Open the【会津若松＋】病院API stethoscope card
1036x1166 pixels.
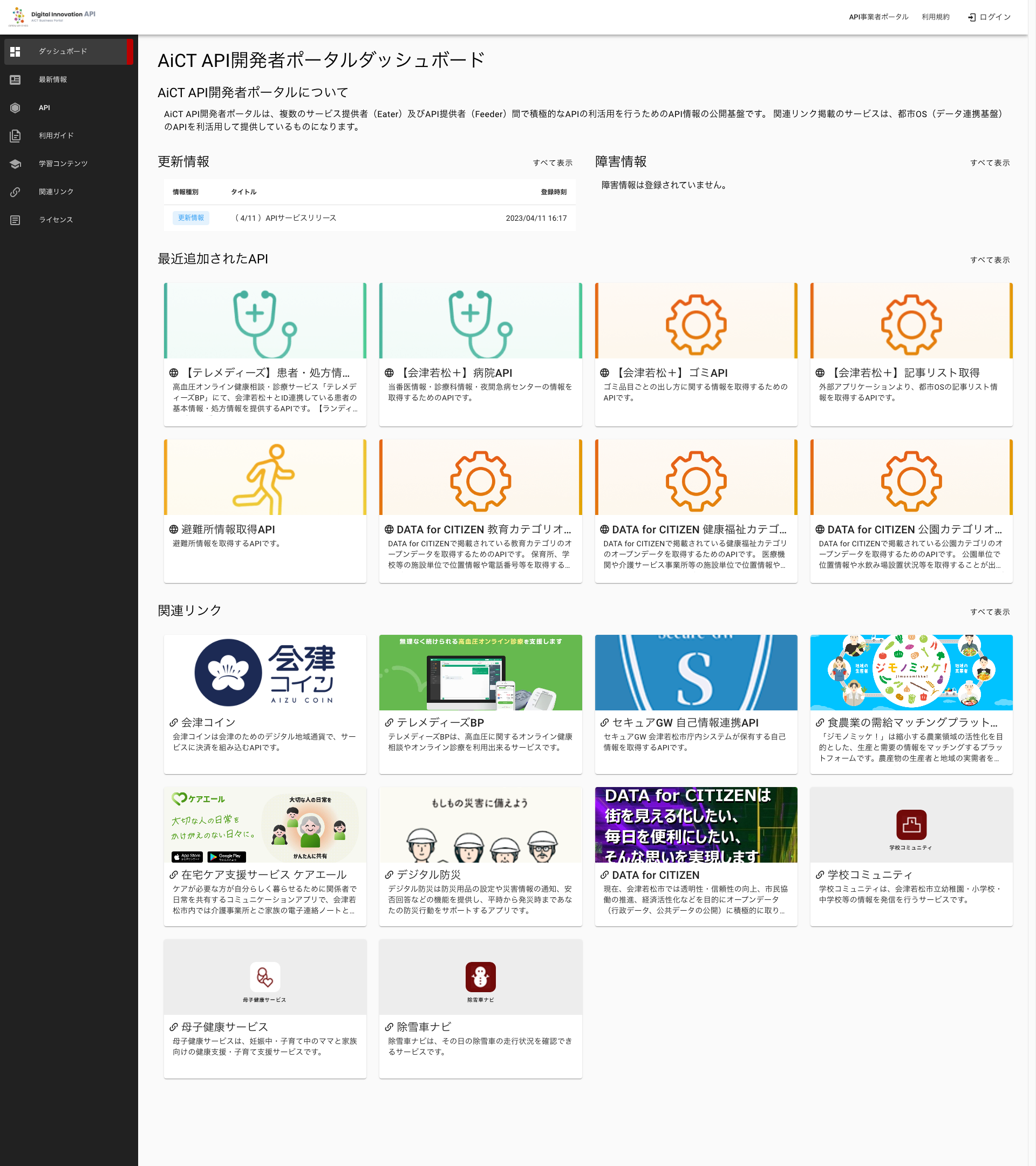tap(480, 321)
